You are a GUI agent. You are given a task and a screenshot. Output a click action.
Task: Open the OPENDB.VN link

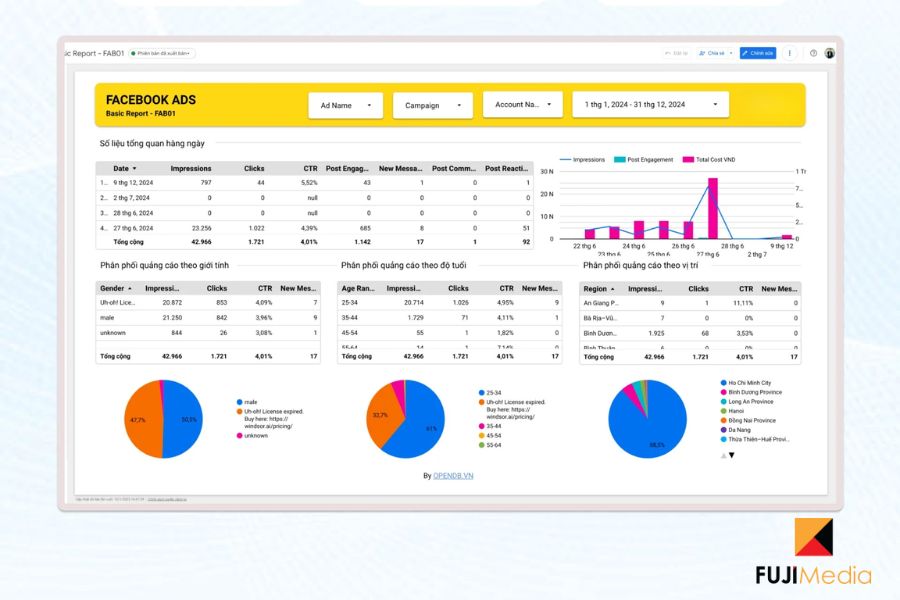coord(453,475)
